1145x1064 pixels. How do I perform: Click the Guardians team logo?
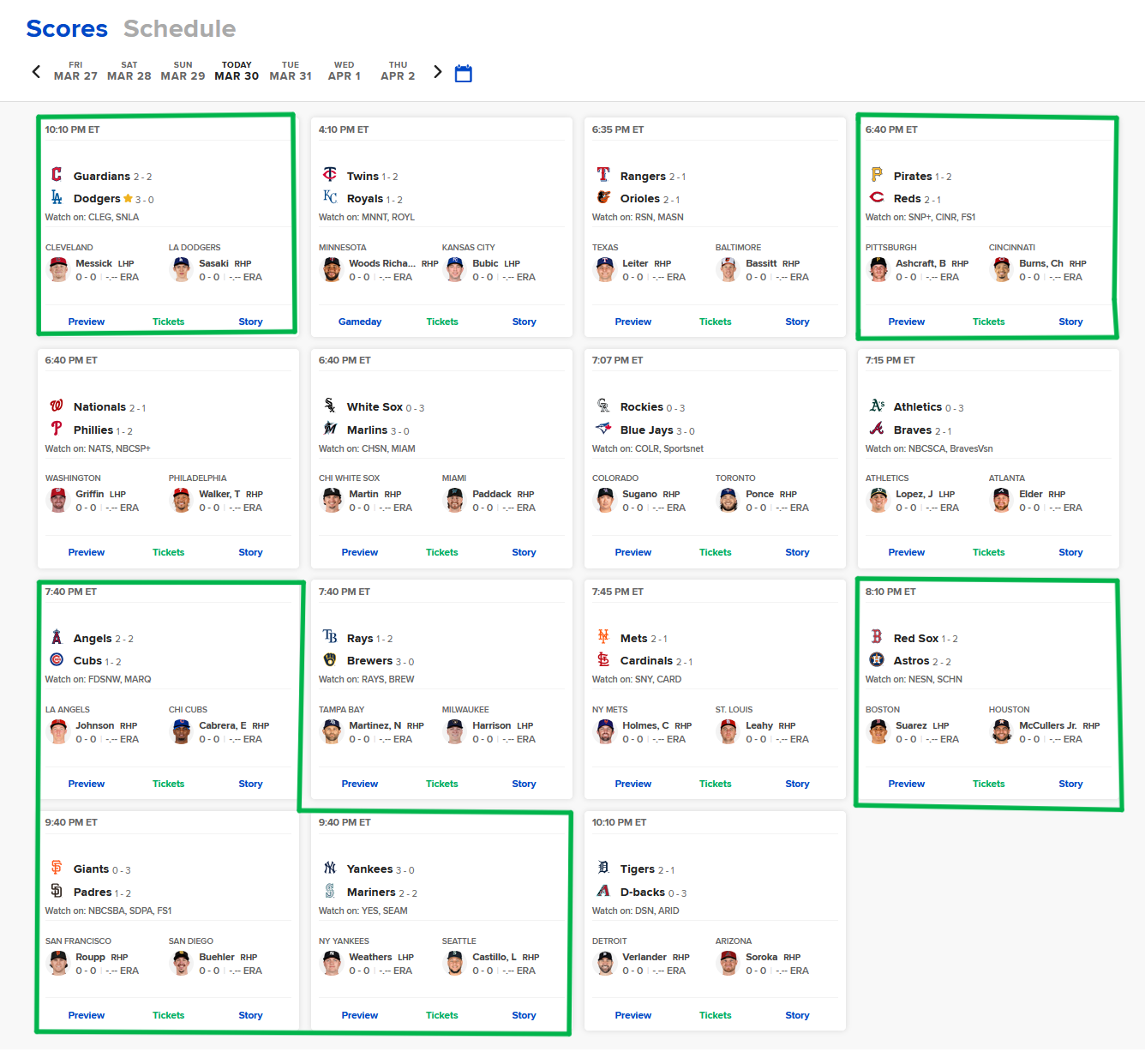click(x=57, y=175)
